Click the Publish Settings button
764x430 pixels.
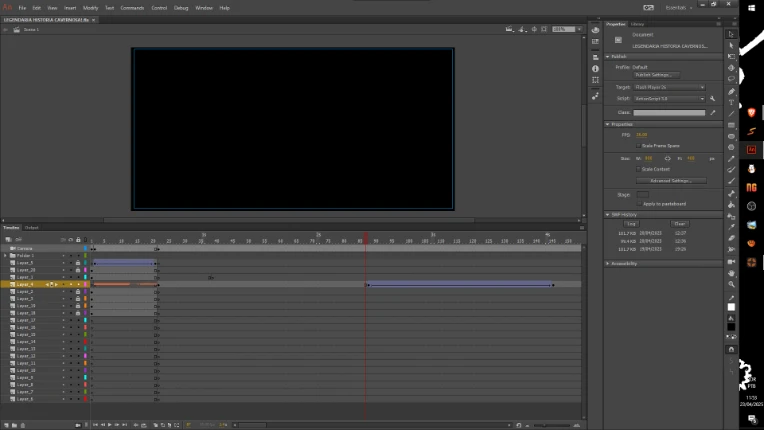[657, 75]
